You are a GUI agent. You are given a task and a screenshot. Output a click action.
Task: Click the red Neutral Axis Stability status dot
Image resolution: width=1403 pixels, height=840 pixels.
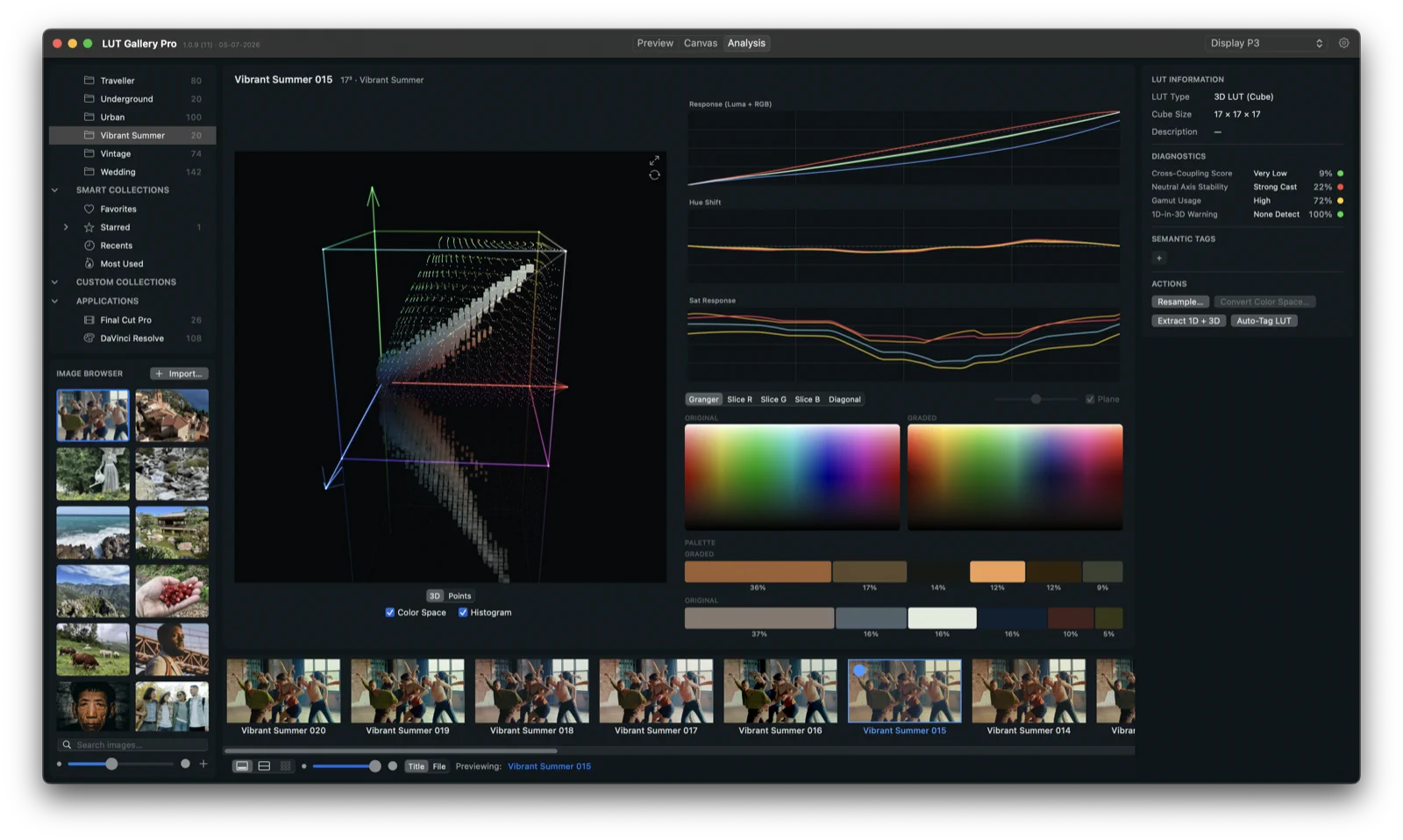[1340, 187]
